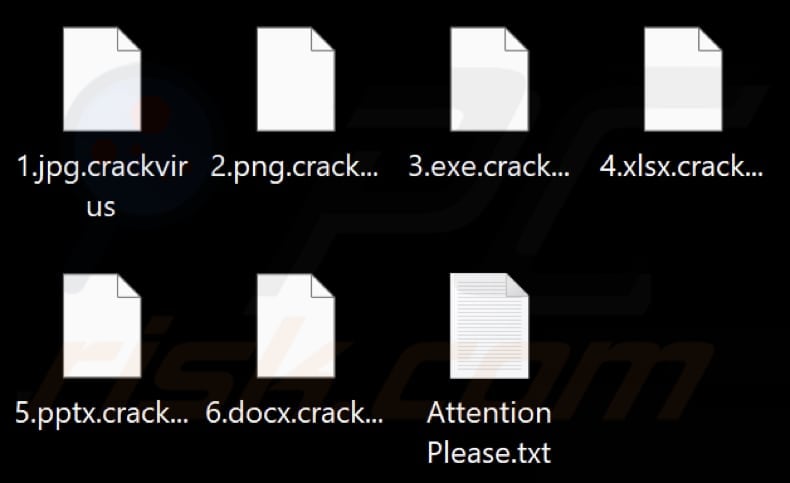Select the 6.docx.crack... file icon
This screenshot has height=483, width=790.
tap(296, 326)
